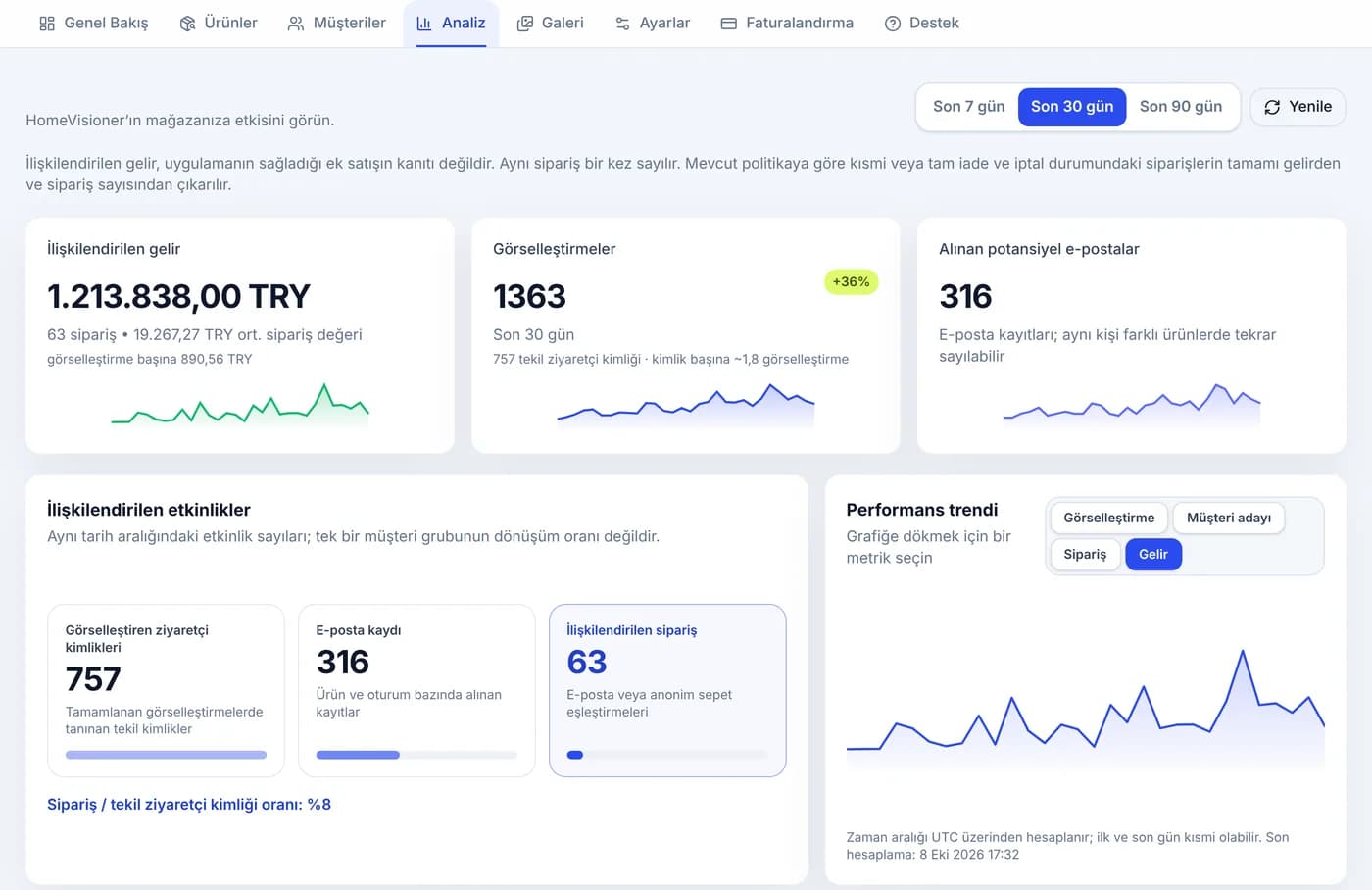The width and height of the screenshot is (1372, 890).
Task: Click the Görselleştirmeler sparkline chart
Action: [x=686, y=406]
